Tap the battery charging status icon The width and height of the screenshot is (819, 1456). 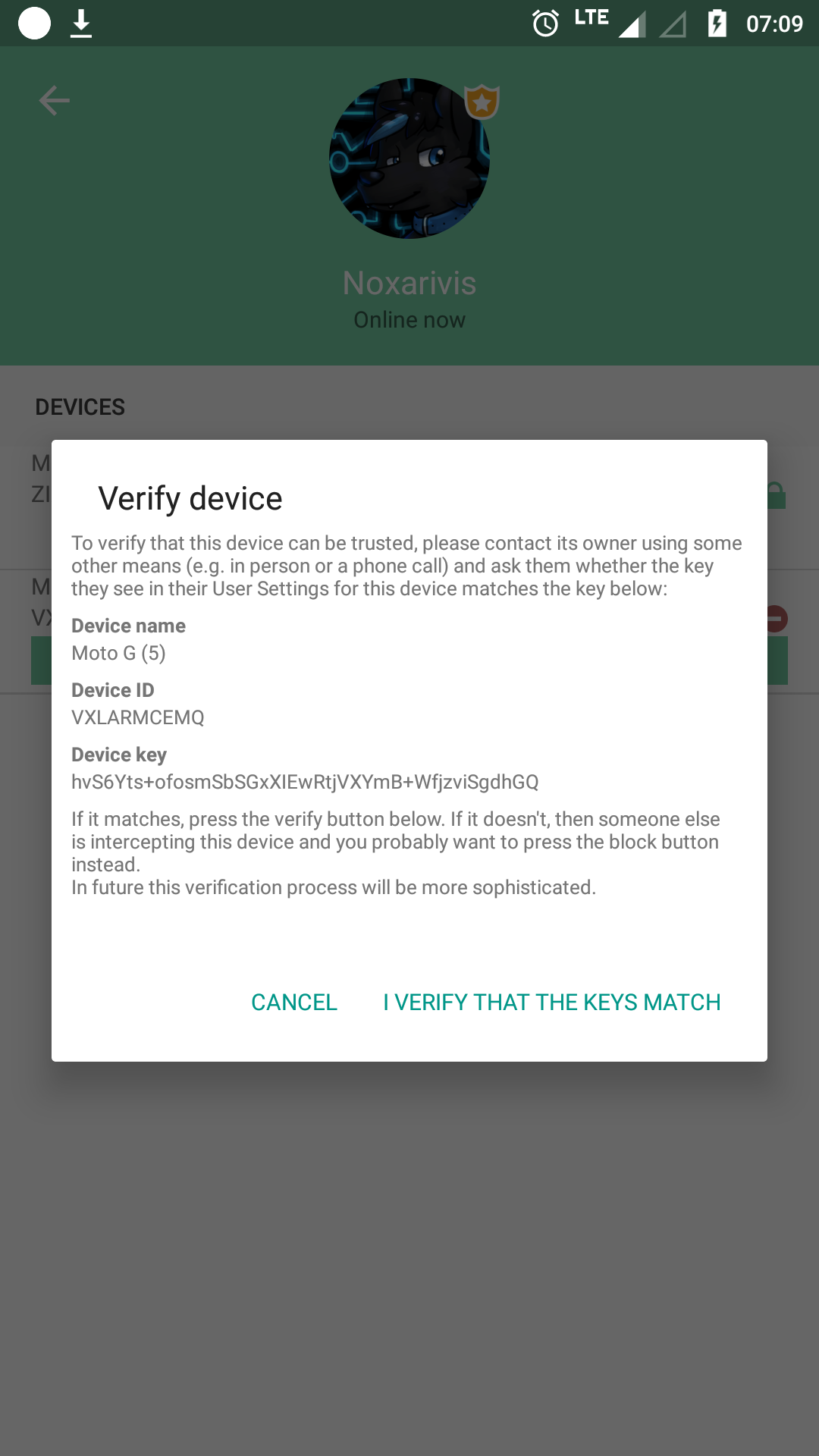coord(717,24)
